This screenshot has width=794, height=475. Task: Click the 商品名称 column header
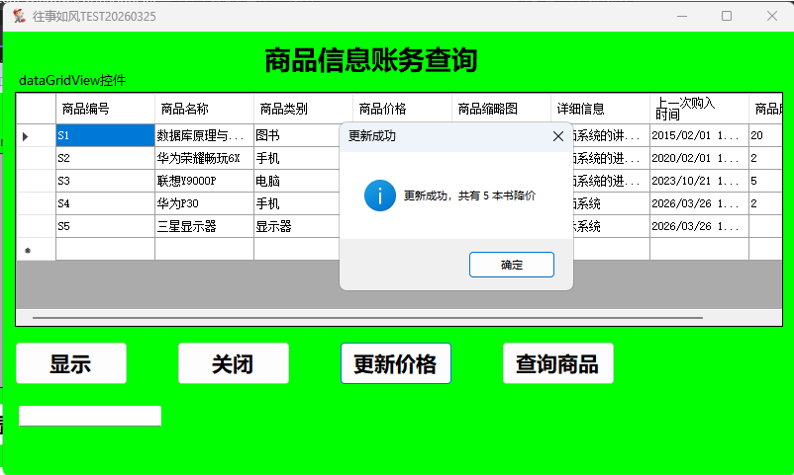pos(204,109)
